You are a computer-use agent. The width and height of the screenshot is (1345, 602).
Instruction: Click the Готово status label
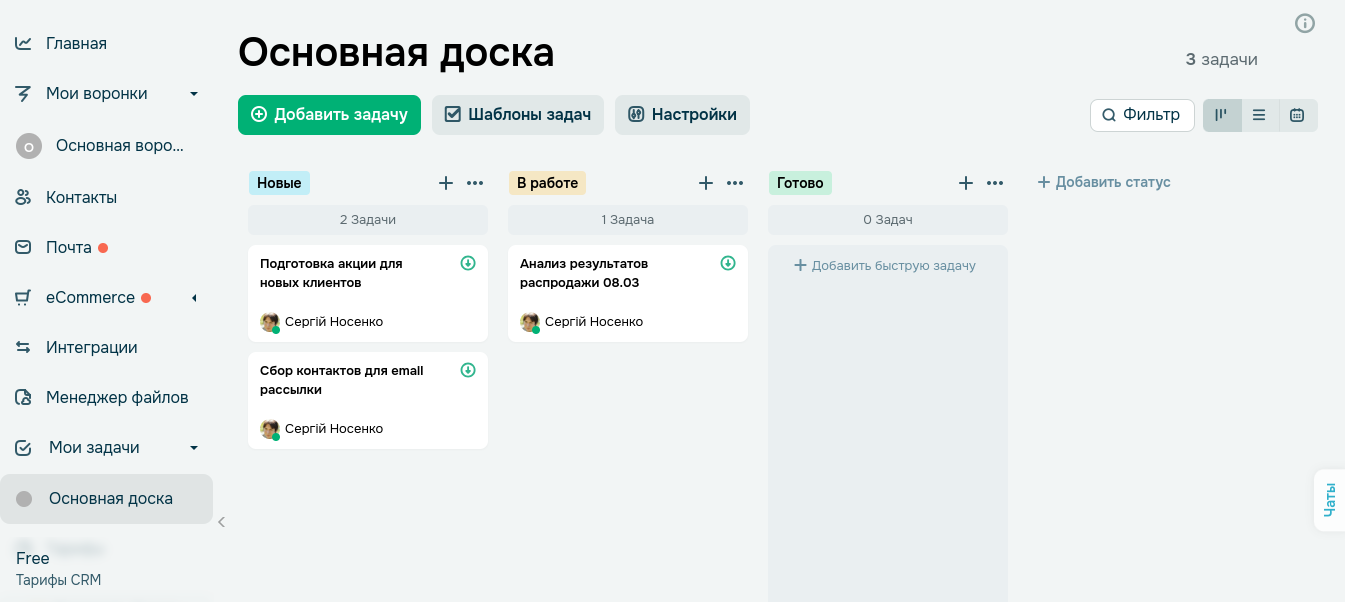[800, 183]
